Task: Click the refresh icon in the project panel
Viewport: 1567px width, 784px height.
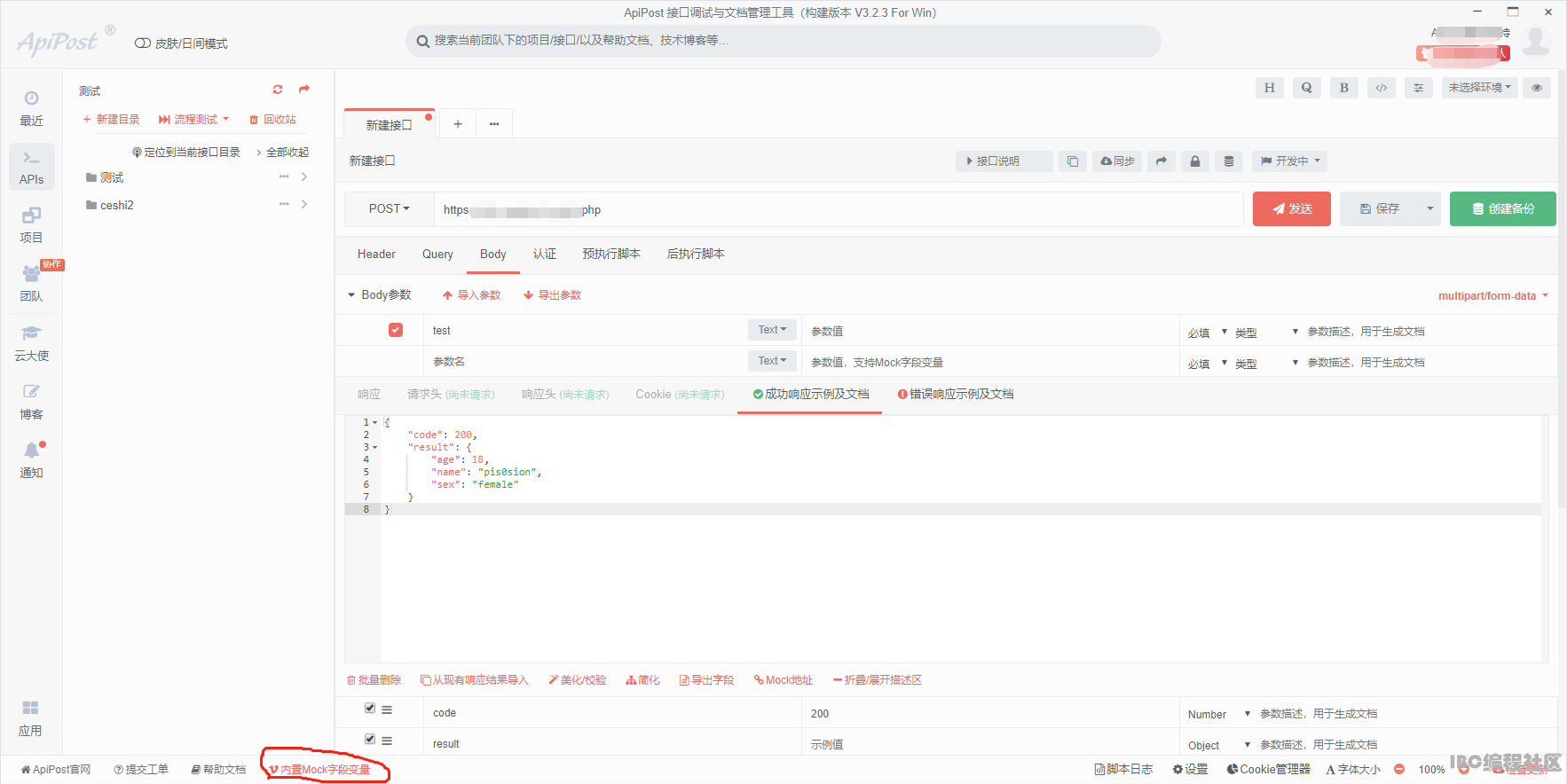Action: click(x=278, y=90)
